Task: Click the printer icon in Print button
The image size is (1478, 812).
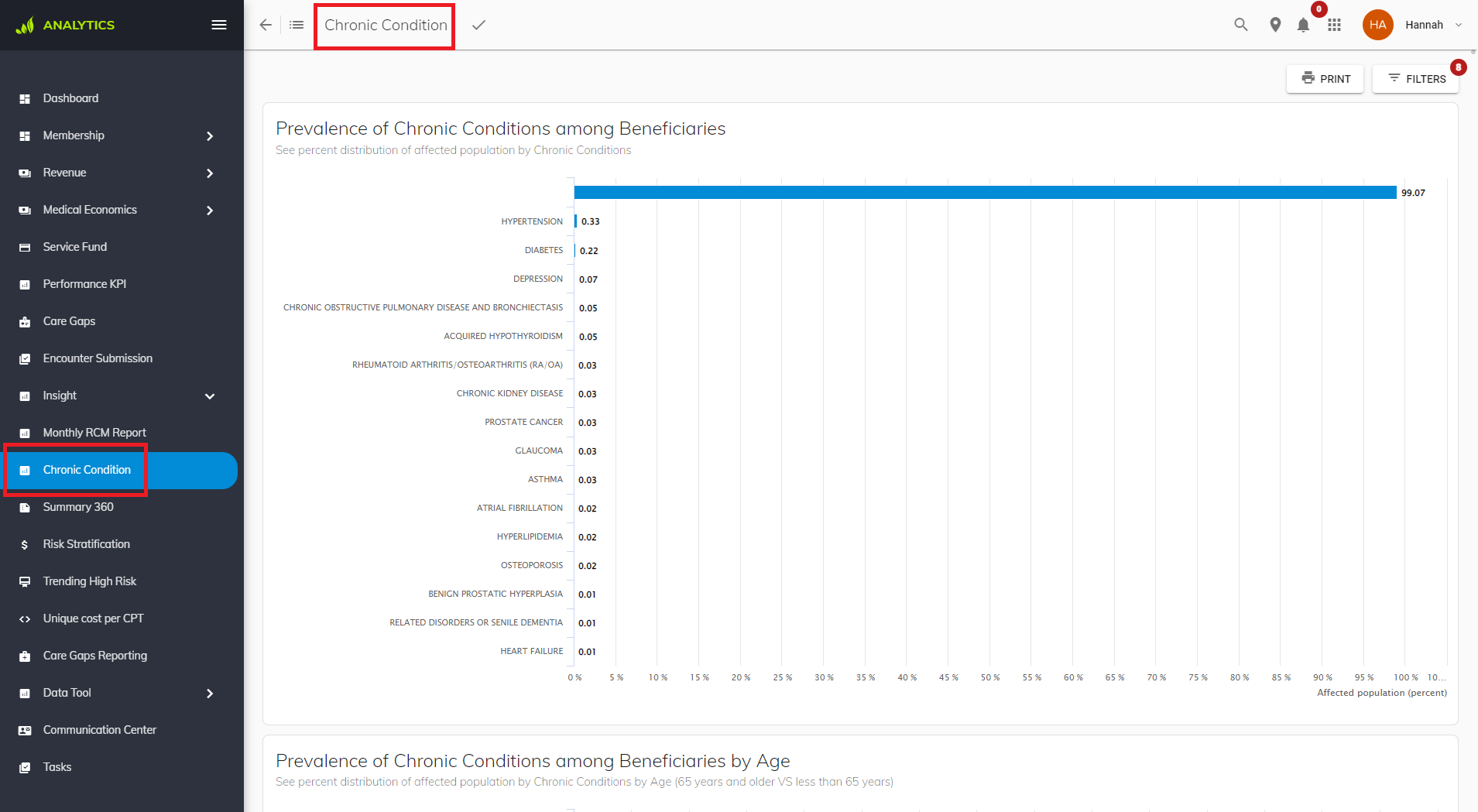Action: [1308, 78]
